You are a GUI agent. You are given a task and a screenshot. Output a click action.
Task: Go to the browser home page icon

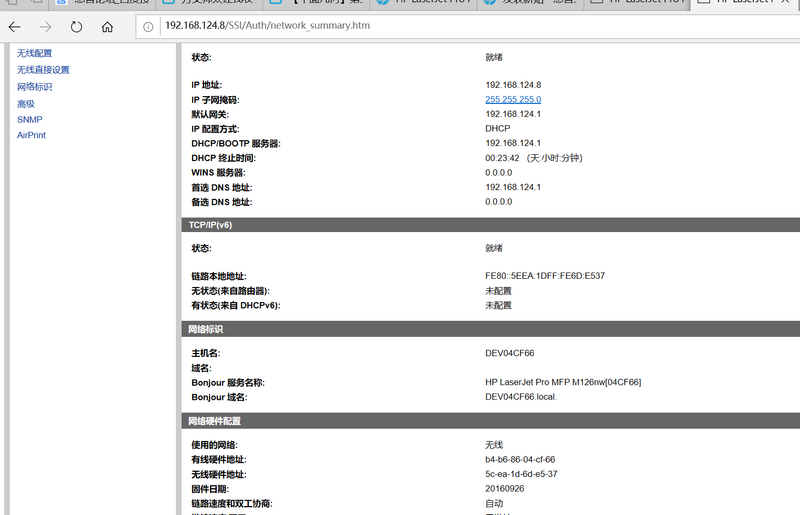click(108, 26)
